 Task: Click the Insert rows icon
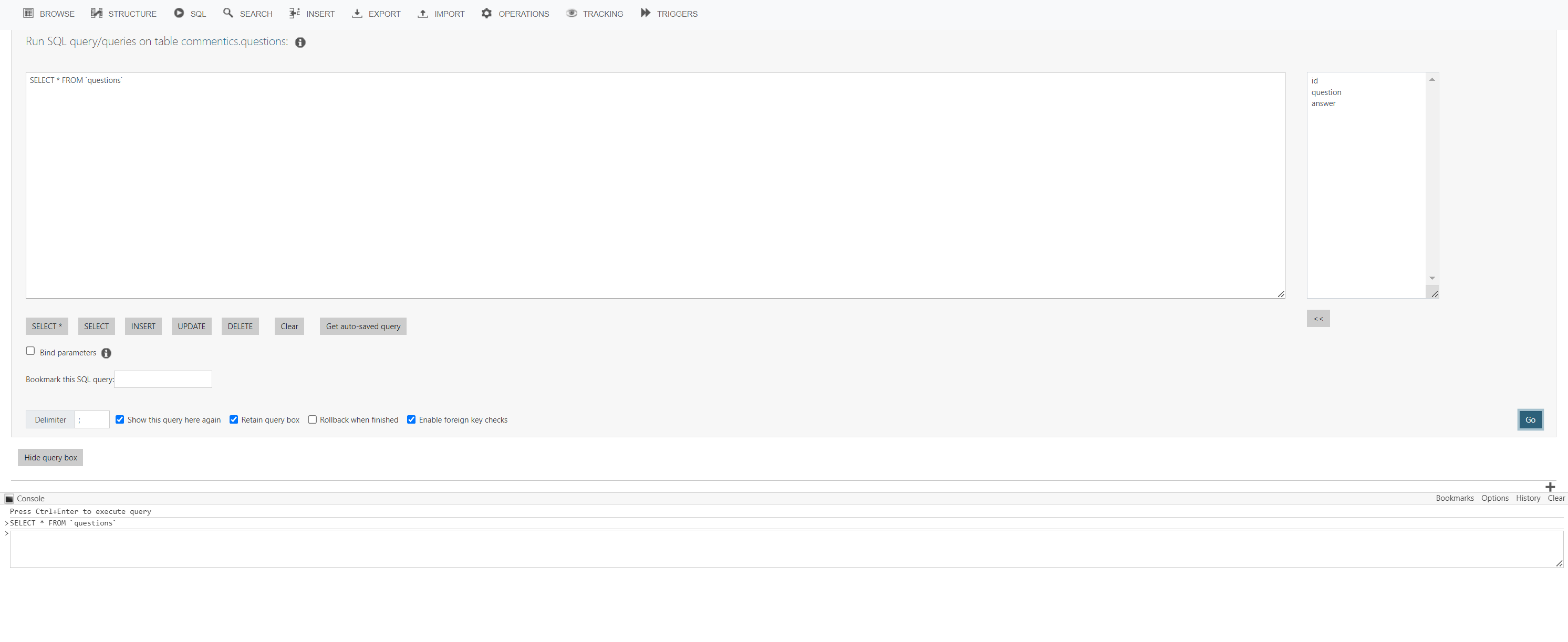294,14
